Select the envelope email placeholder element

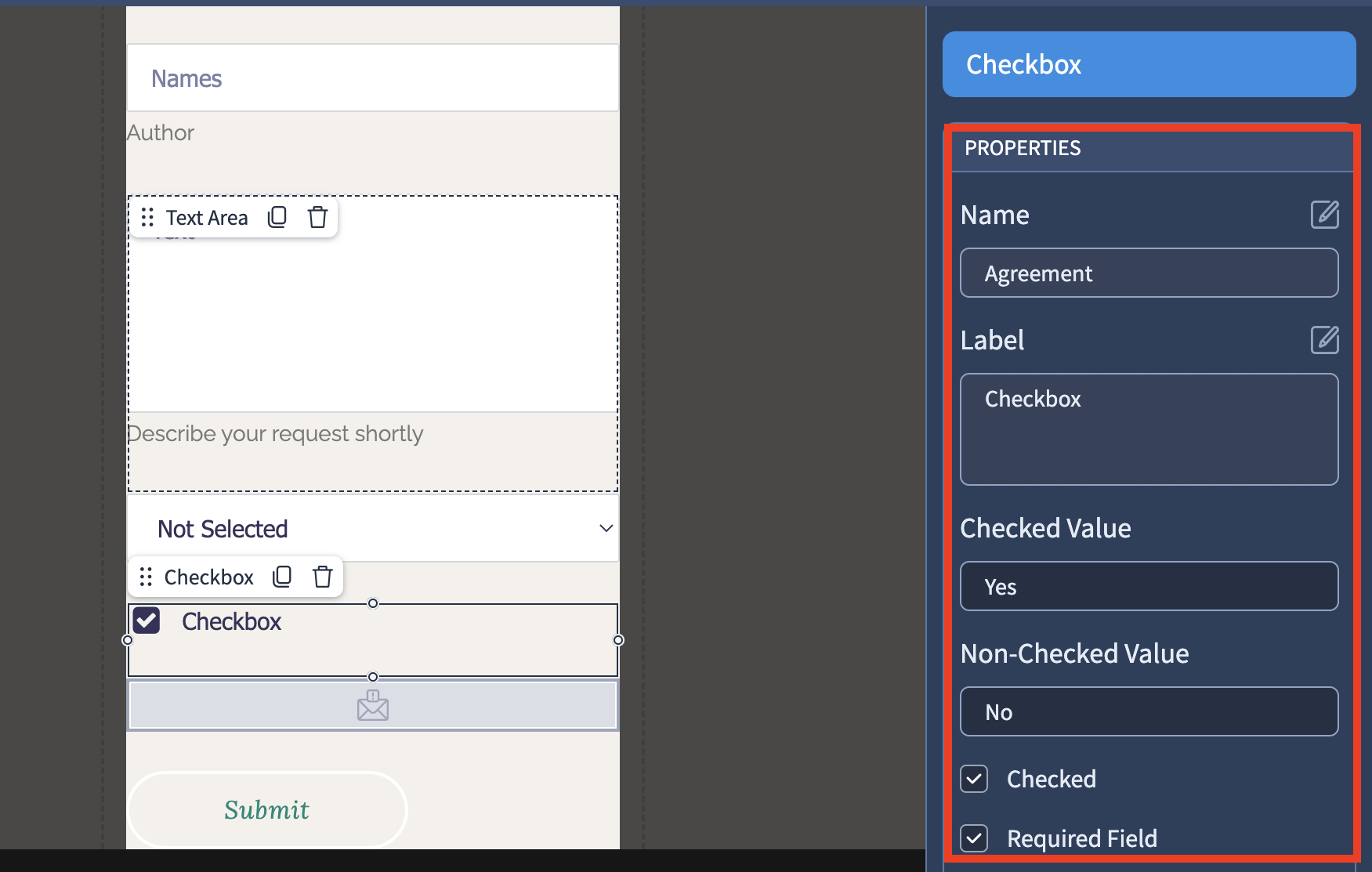373,705
